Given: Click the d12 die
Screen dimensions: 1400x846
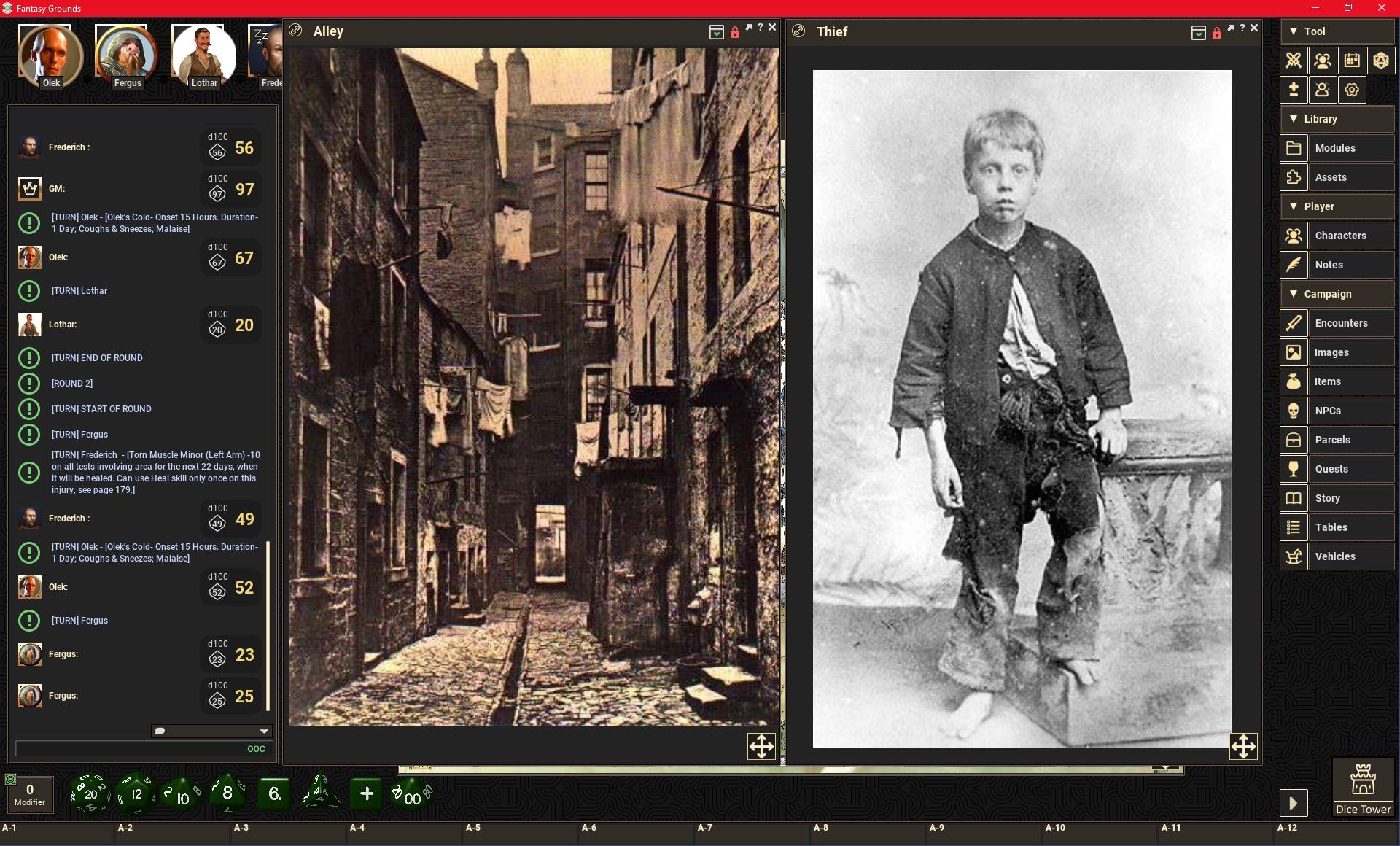Looking at the screenshot, I should click(136, 793).
